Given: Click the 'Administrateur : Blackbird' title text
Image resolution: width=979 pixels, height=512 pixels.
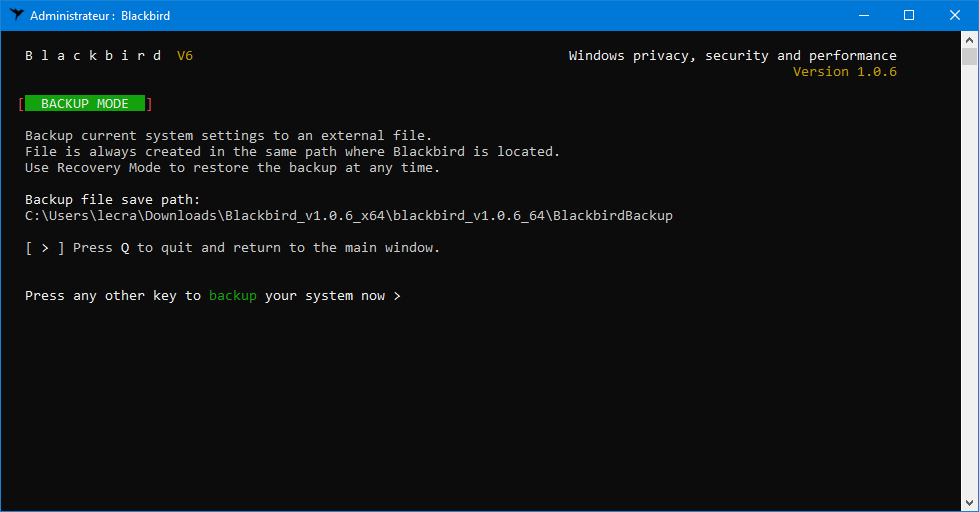Looking at the screenshot, I should coord(100,16).
